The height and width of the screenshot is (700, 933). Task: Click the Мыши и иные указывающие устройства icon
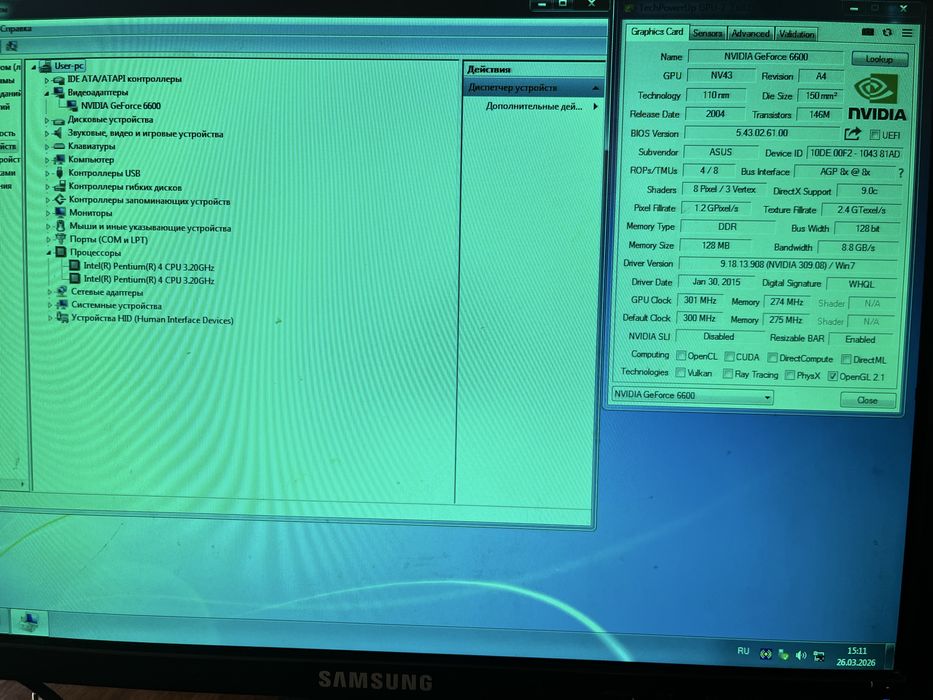(60, 226)
